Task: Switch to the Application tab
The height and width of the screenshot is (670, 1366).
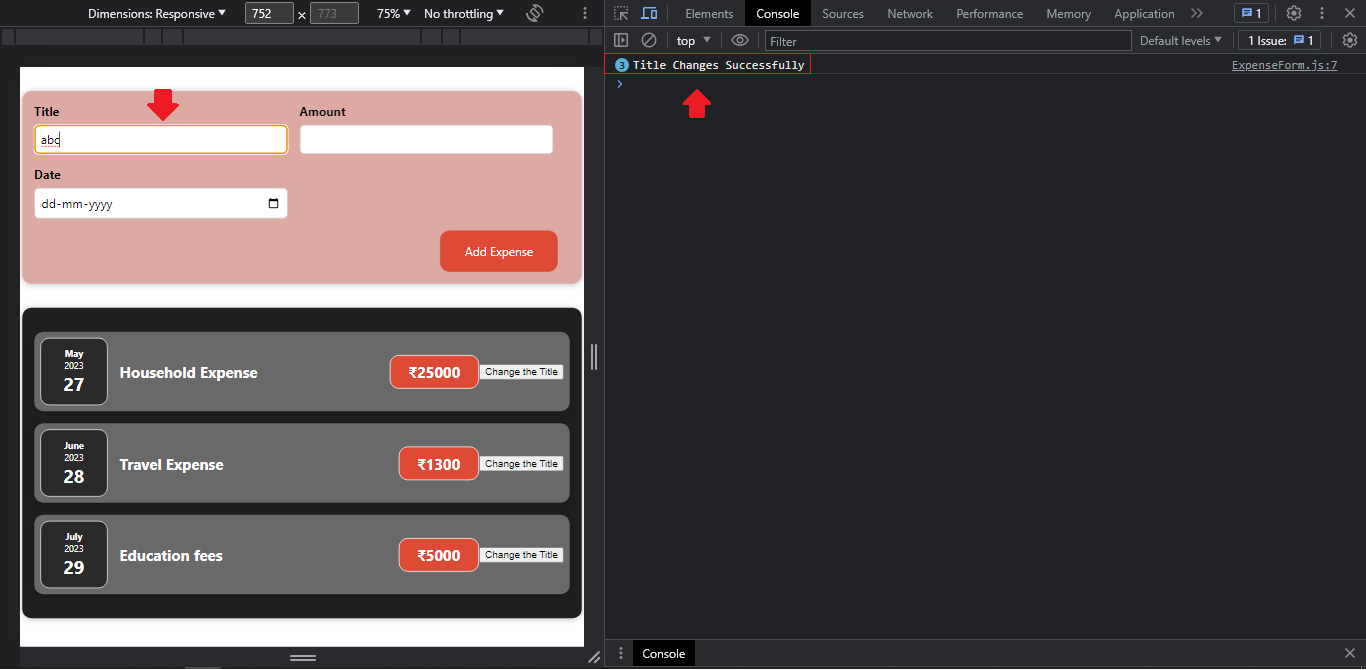Action: (x=1144, y=13)
